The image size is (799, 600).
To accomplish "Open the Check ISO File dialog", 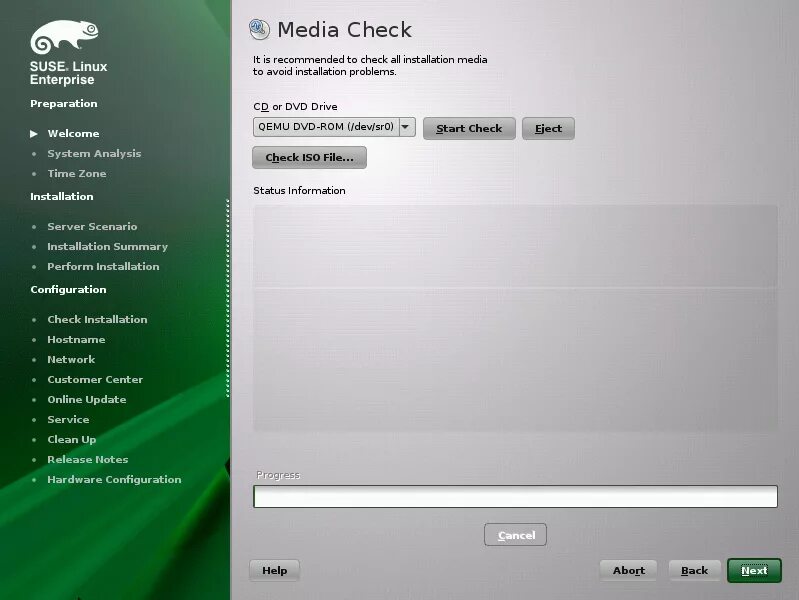I will coord(309,158).
